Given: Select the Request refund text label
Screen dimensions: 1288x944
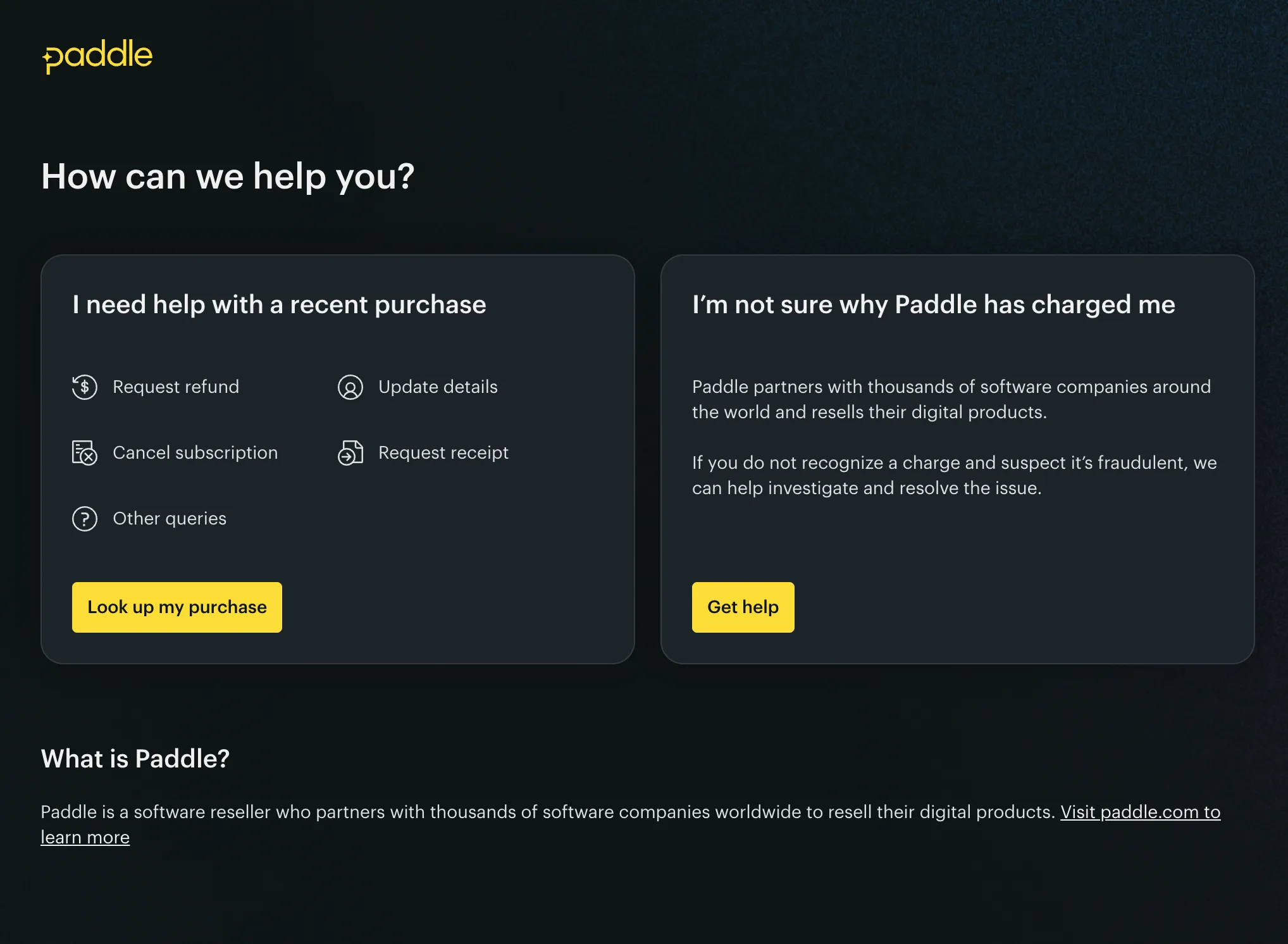Looking at the screenshot, I should pos(176,387).
